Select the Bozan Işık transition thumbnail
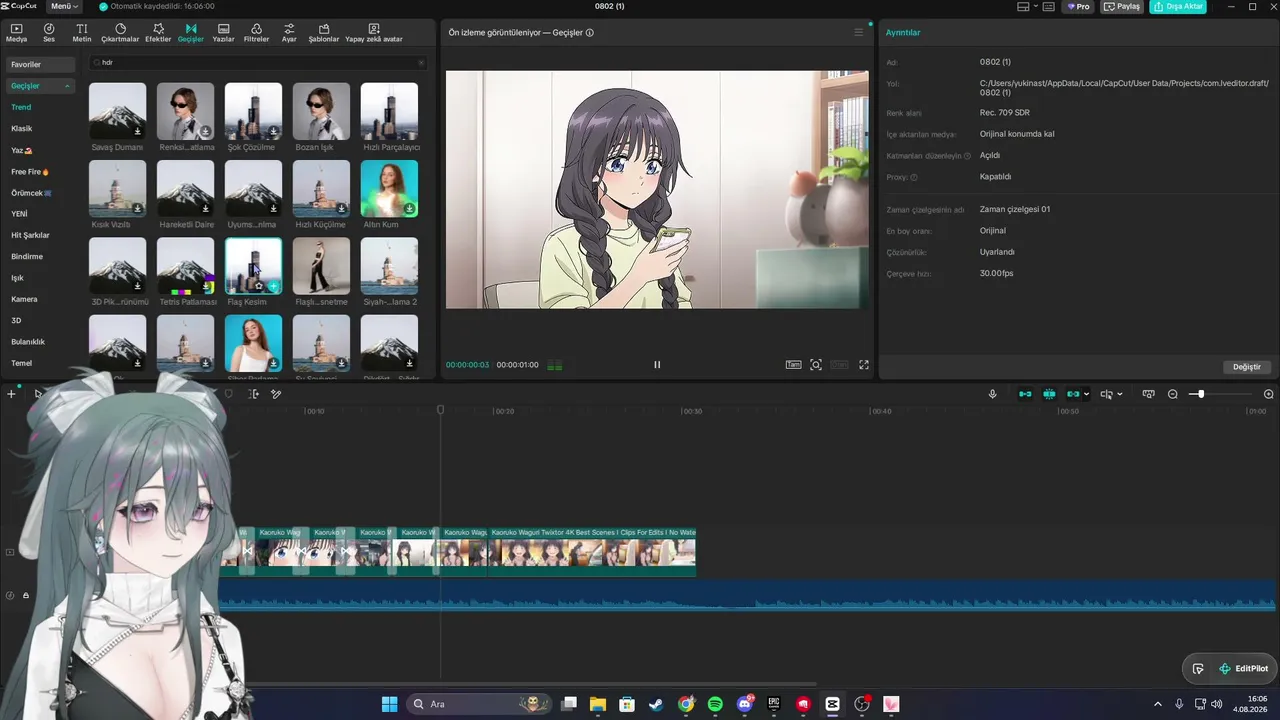Image resolution: width=1280 pixels, height=720 pixels. pos(321,111)
